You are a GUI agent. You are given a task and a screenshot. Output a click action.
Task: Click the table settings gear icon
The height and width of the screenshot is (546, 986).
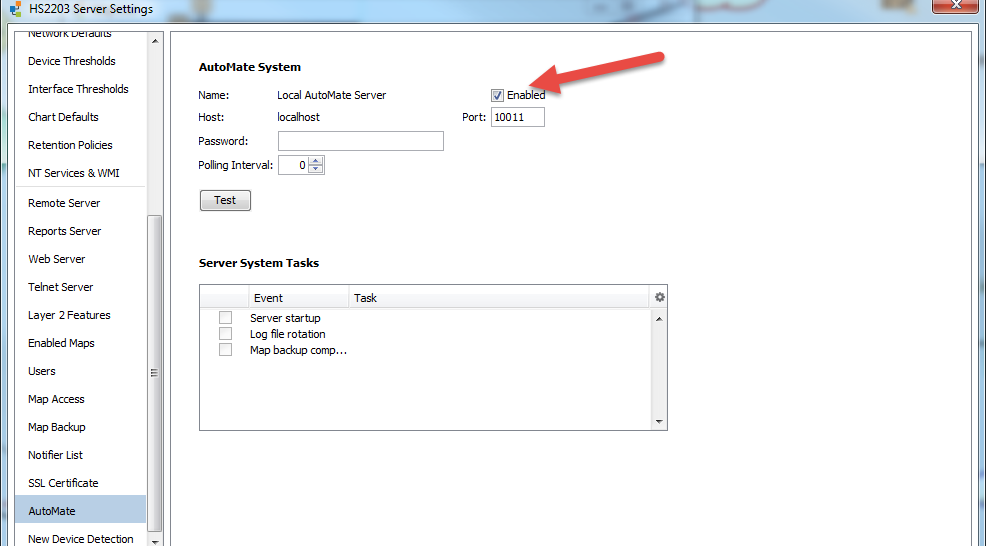click(659, 297)
